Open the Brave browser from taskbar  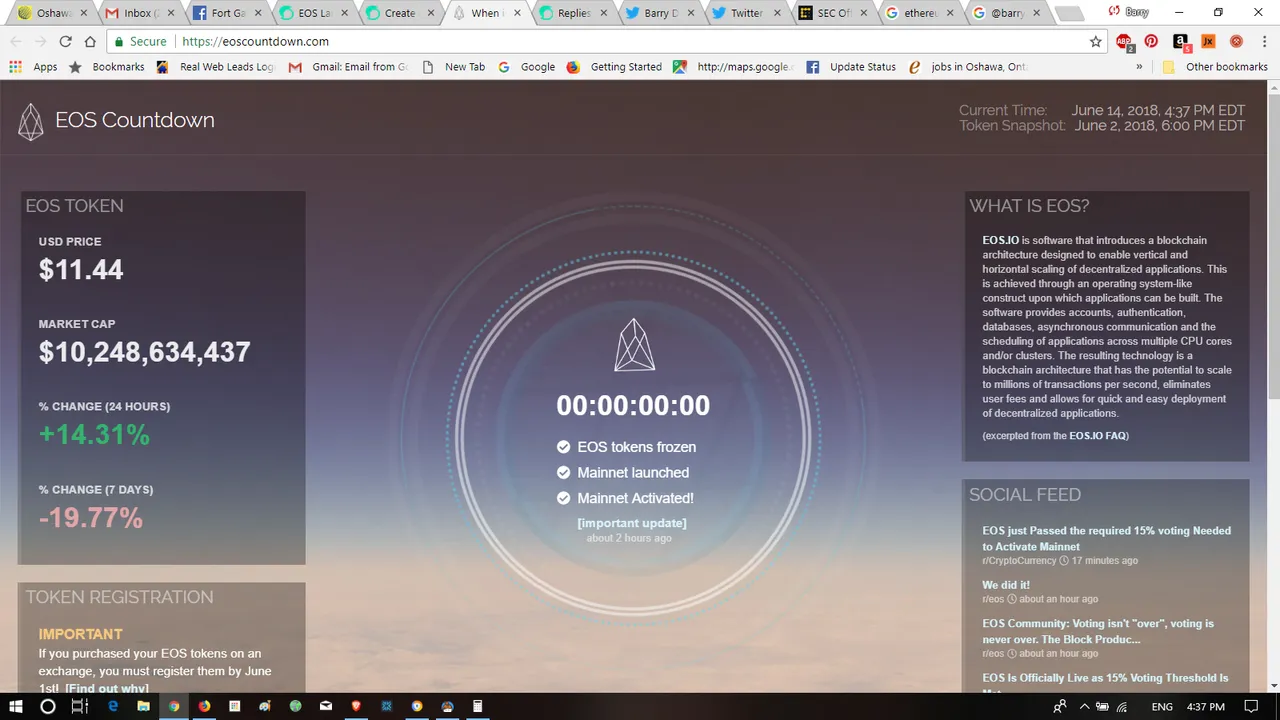[x=356, y=706]
